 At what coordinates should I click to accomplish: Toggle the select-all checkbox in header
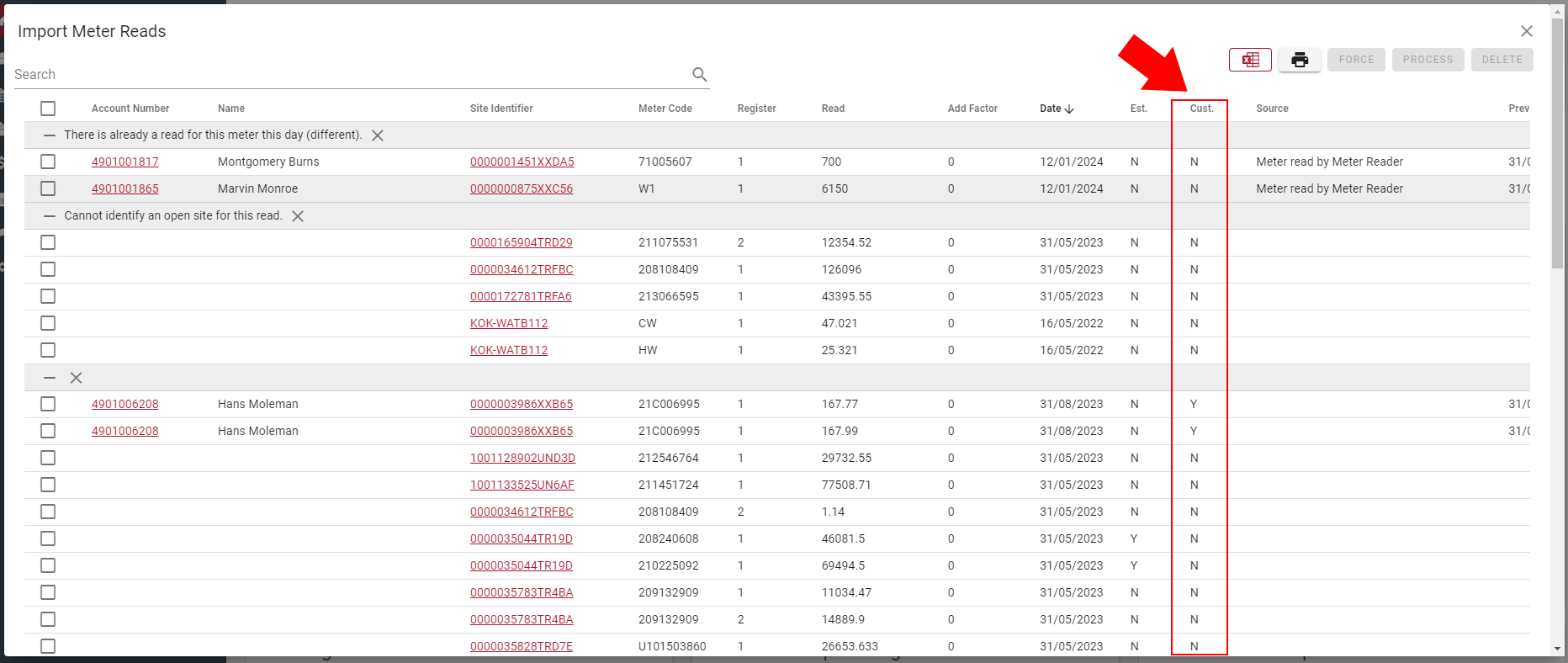48,109
